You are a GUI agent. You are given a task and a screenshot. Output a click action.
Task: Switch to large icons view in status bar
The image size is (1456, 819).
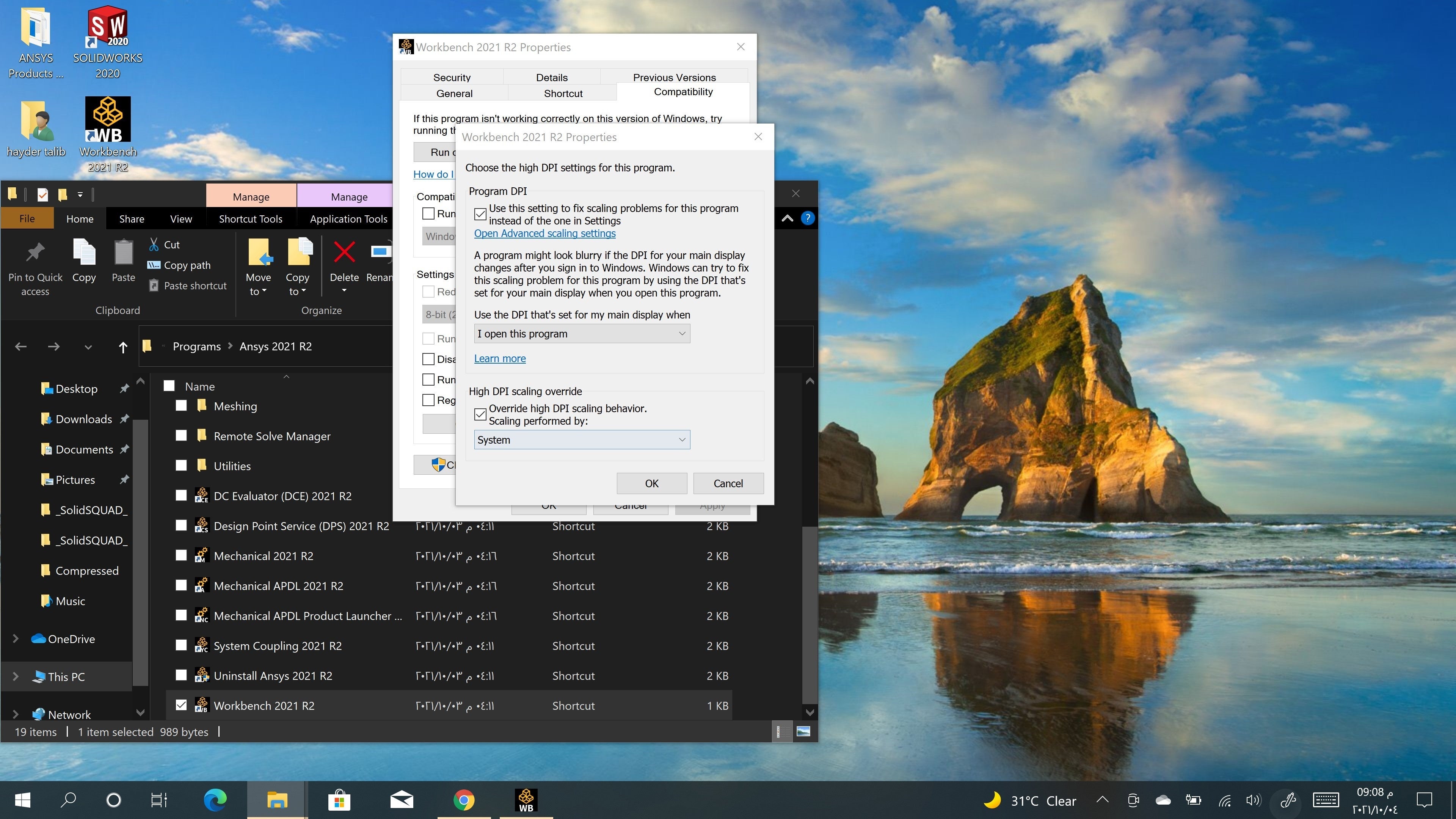point(803,732)
